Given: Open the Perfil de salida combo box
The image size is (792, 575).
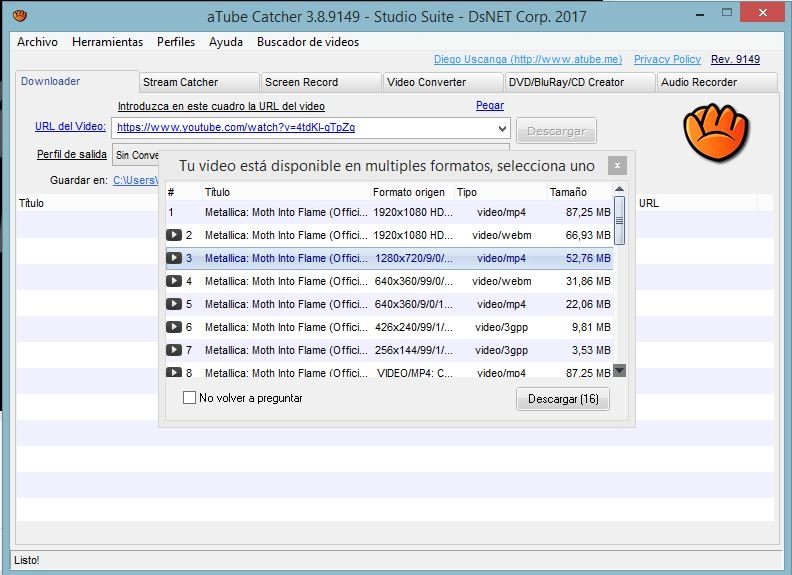Looking at the screenshot, I should pos(311,155).
